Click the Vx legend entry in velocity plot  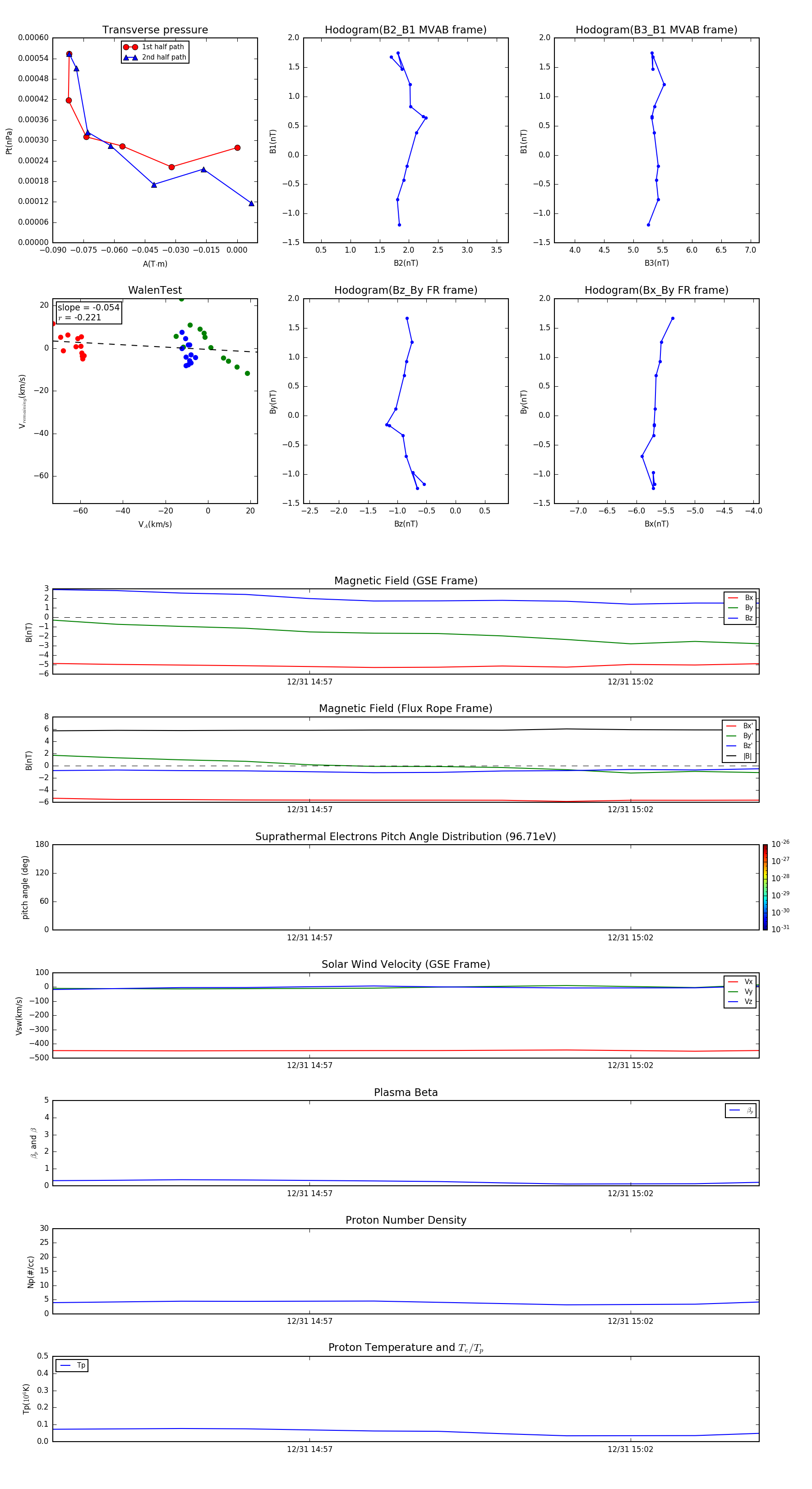(740, 981)
